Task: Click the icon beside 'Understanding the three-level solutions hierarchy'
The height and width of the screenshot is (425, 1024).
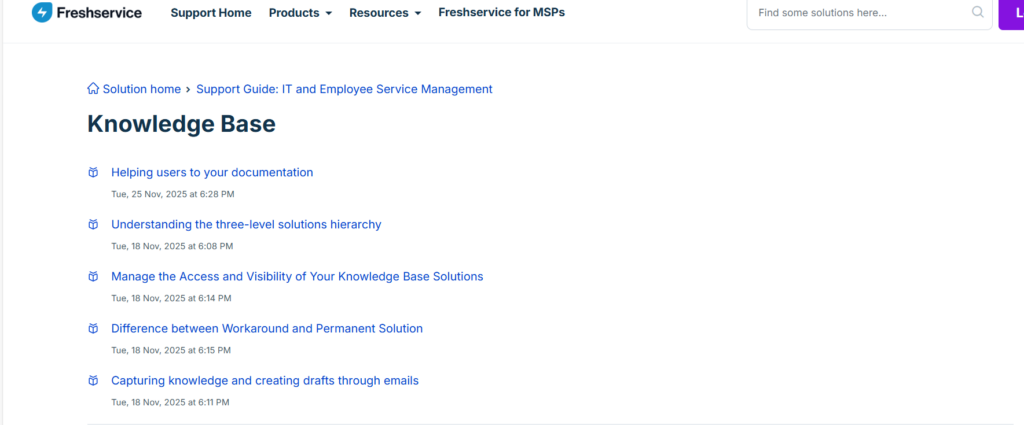Action: pyautogui.click(x=93, y=224)
